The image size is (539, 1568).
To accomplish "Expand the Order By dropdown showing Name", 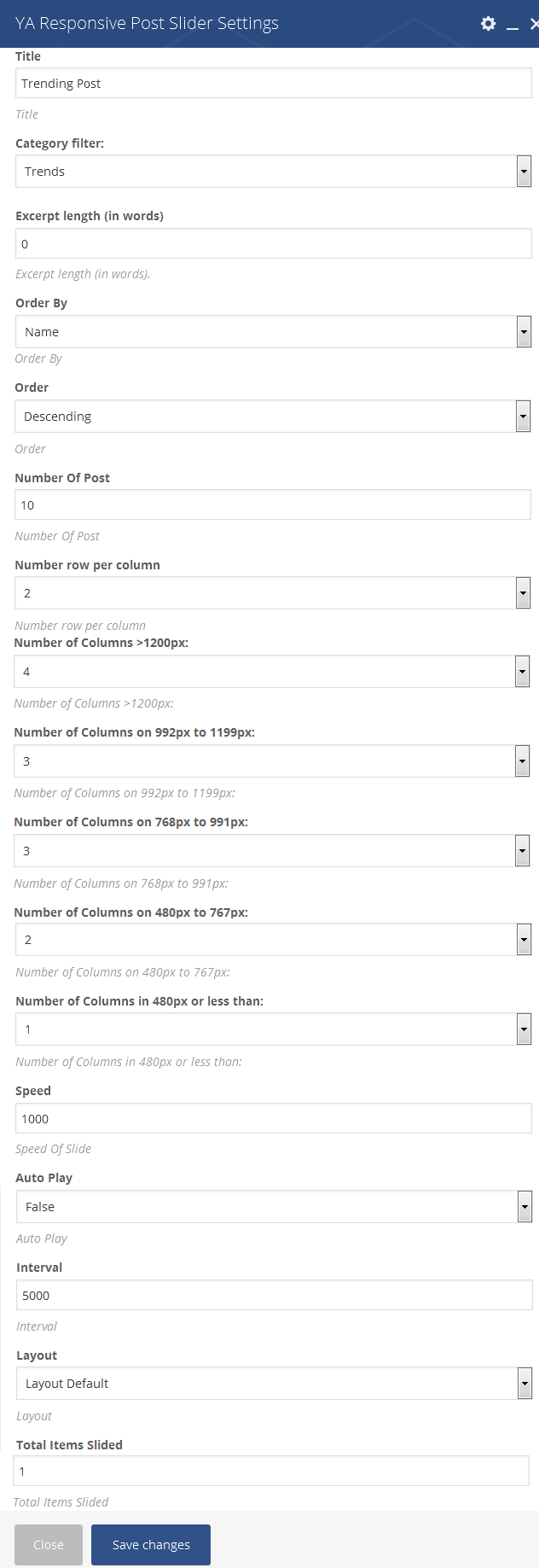I will click(274, 332).
